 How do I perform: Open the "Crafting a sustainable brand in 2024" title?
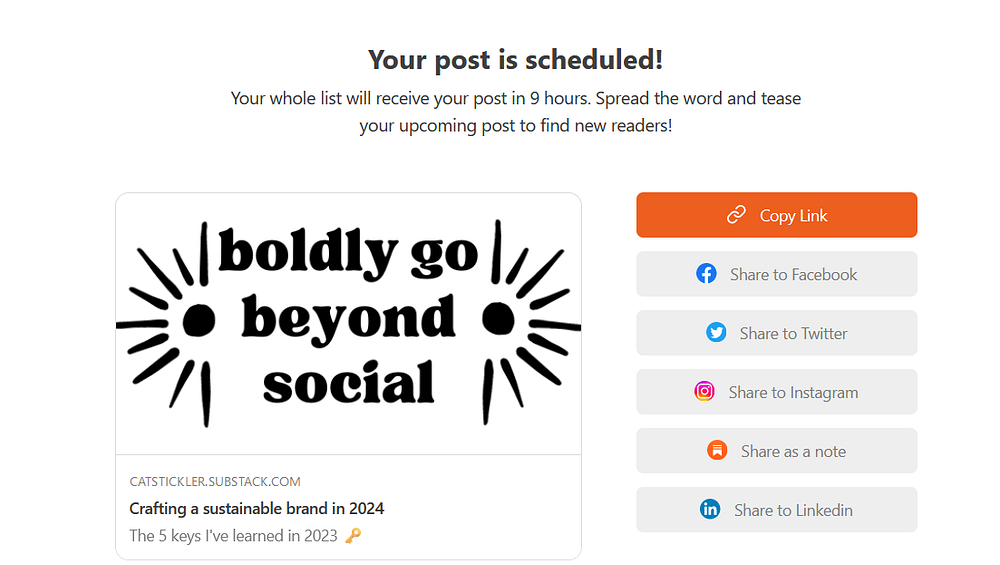pyautogui.click(x=257, y=508)
